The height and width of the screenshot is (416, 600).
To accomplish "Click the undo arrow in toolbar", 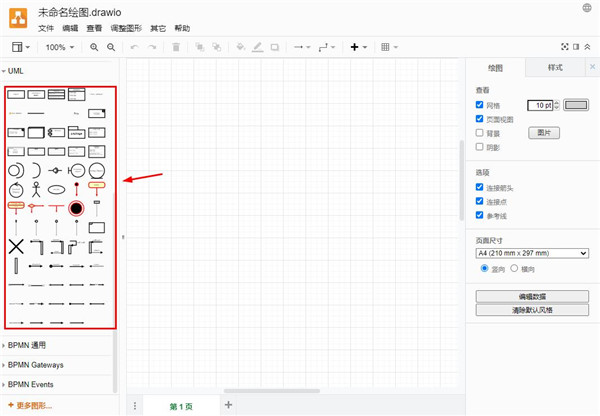I will pos(135,47).
